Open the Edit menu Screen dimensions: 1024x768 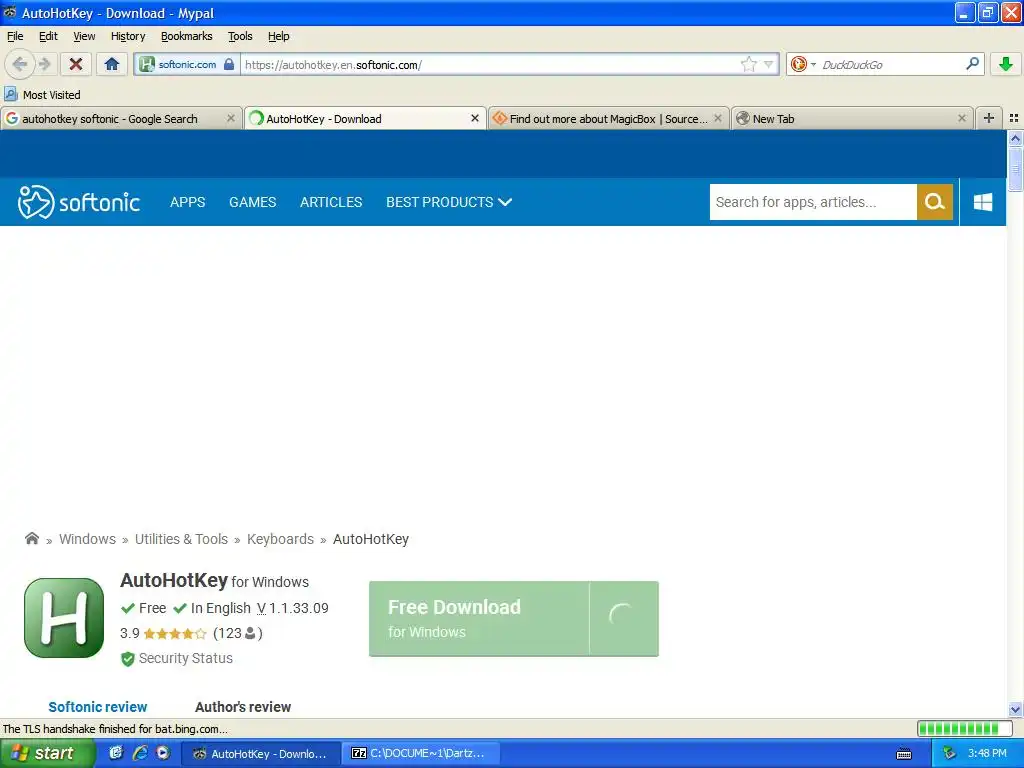coord(48,36)
